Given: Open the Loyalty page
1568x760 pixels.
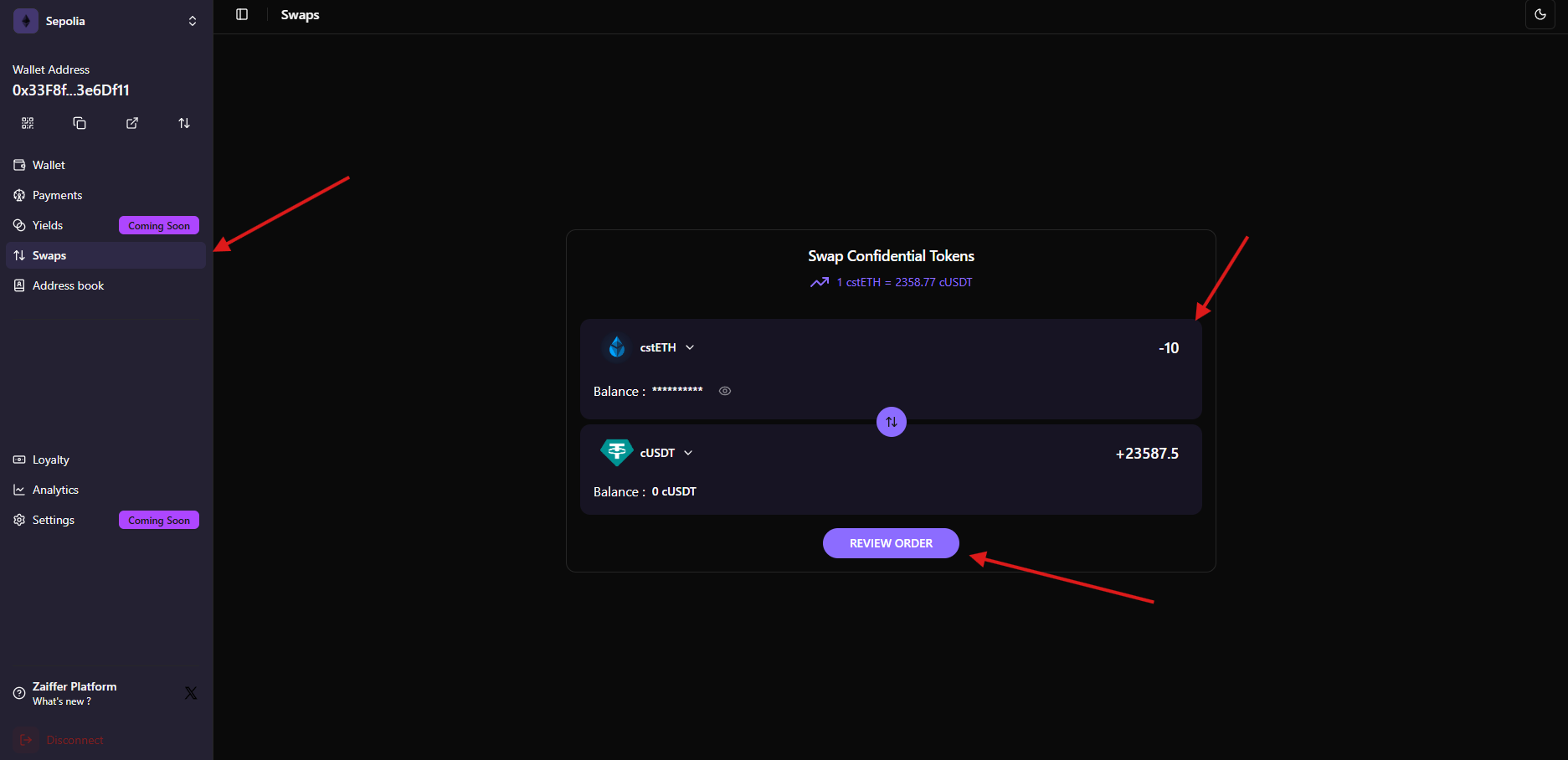Looking at the screenshot, I should [x=50, y=460].
